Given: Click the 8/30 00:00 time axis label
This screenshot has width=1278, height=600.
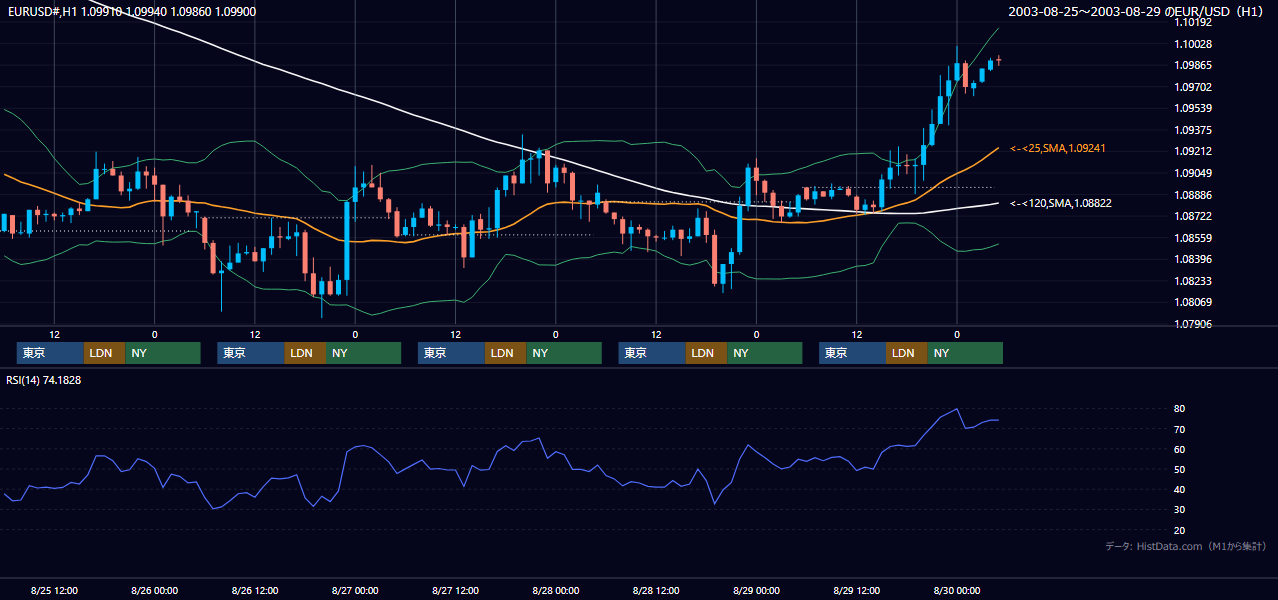Looking at the screenshot, I should tap(957, 590).
